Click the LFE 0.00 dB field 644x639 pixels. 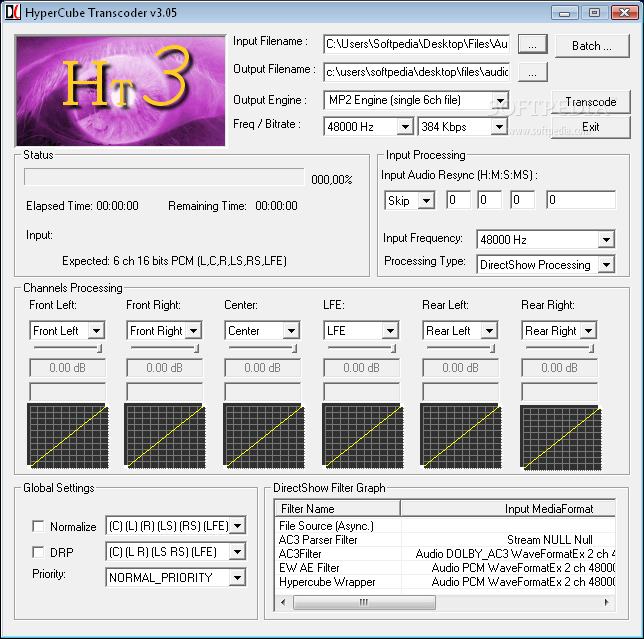pos(361,368)
